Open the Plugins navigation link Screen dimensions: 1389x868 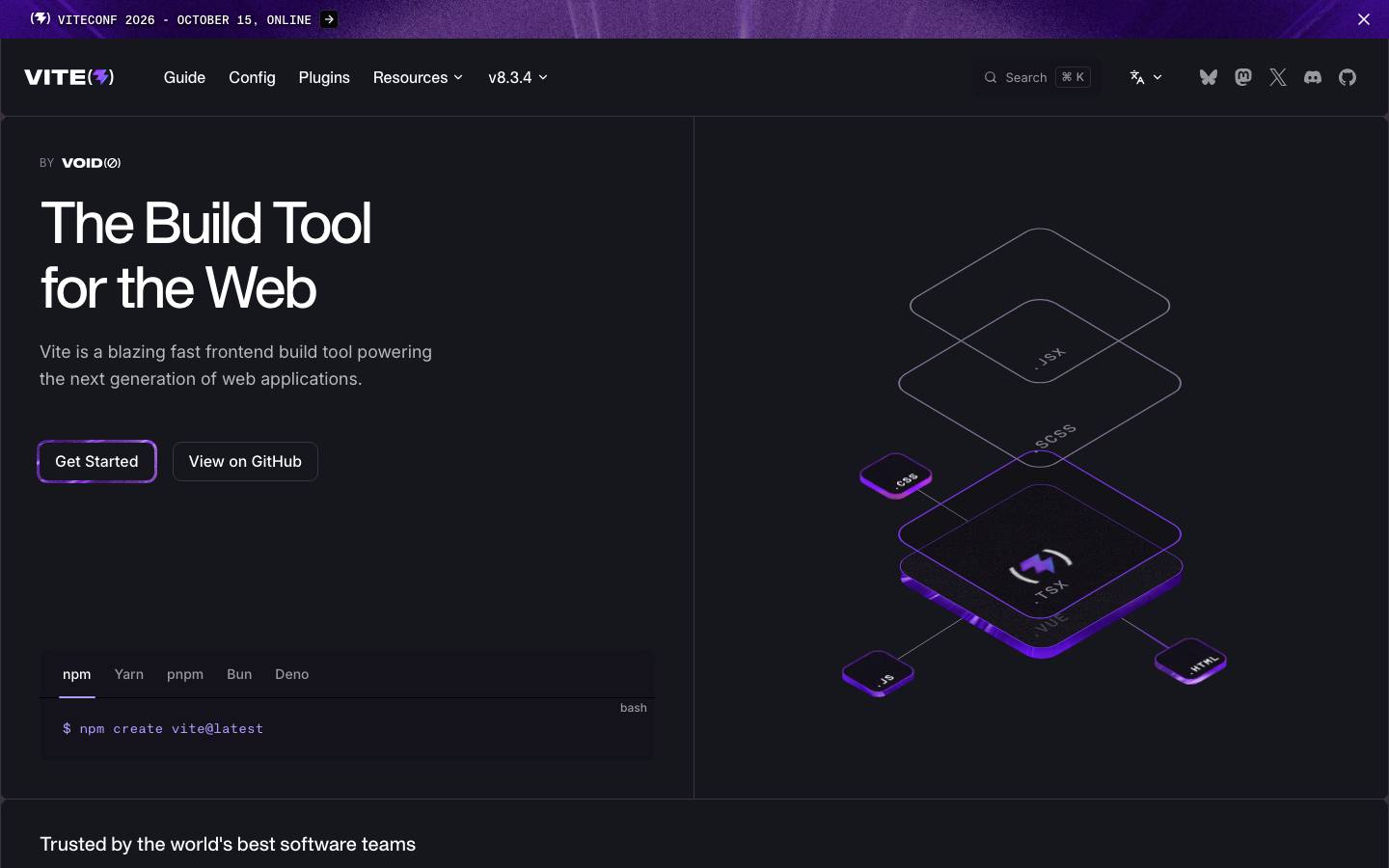324,77
